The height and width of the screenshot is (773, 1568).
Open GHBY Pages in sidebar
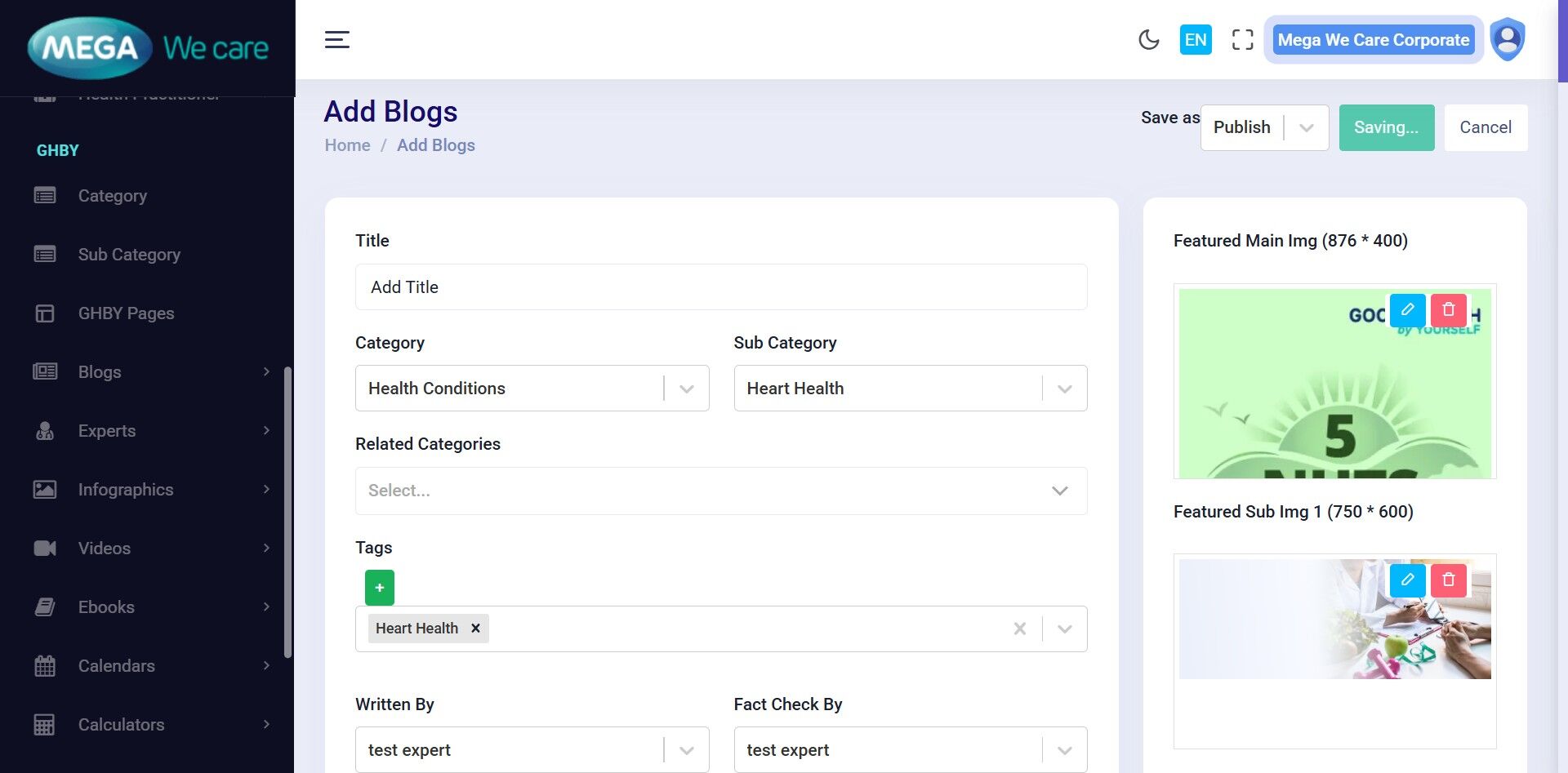(126, 313)
